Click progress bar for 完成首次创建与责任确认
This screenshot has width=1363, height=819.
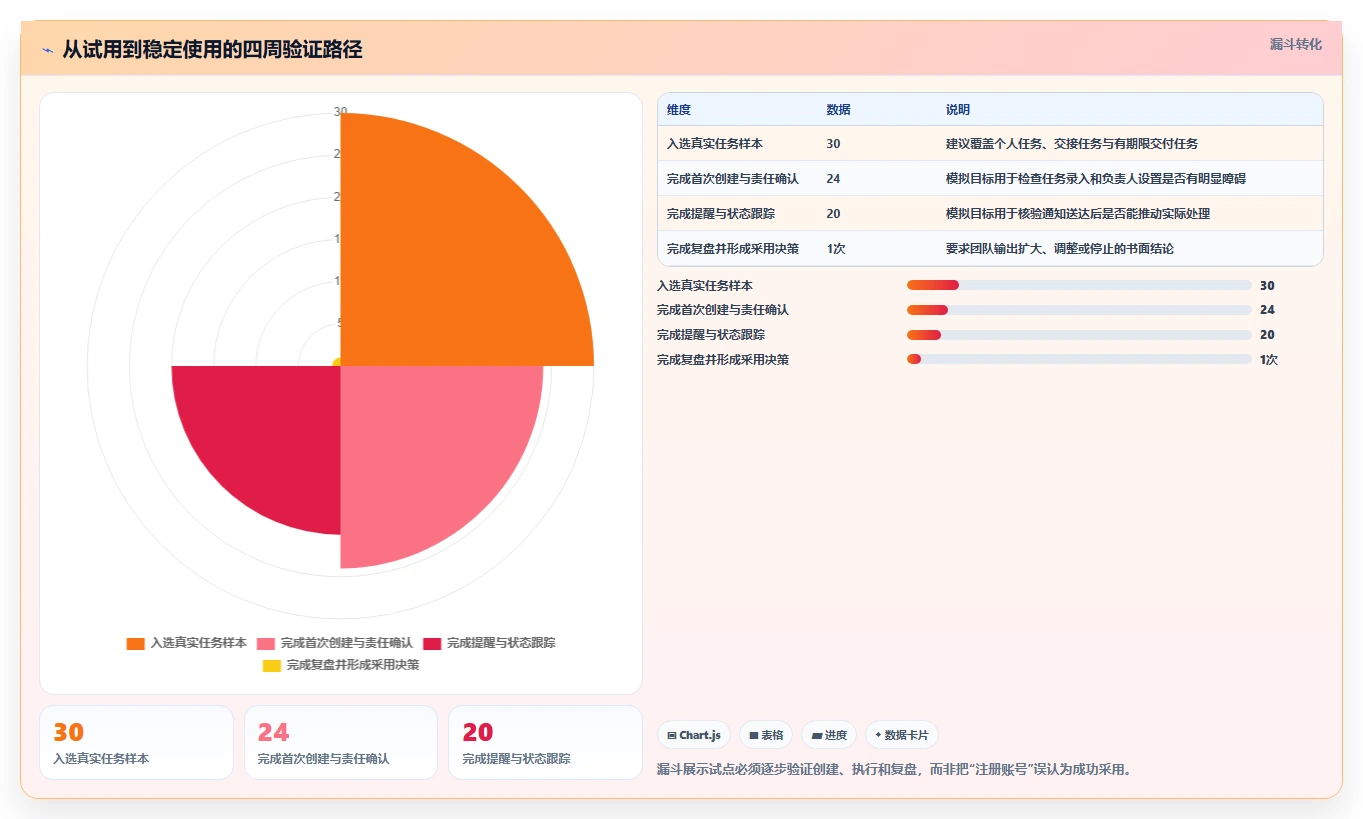click(1079, 310)
